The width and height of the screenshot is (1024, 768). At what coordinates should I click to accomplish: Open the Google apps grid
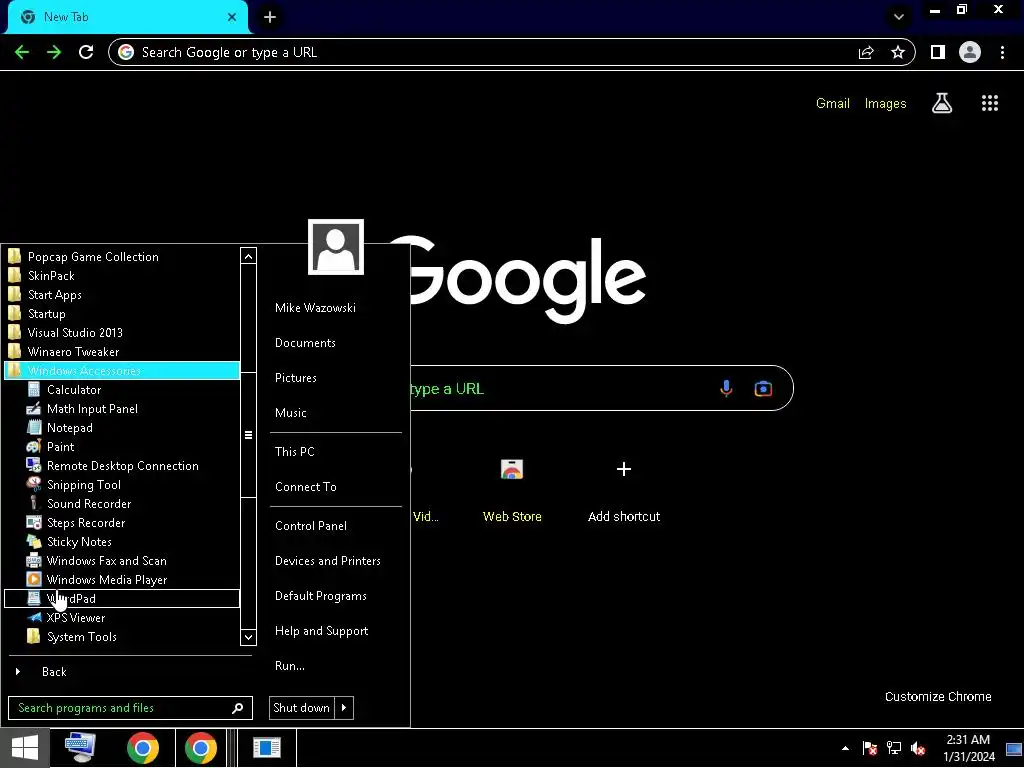[x=990, y=103]
